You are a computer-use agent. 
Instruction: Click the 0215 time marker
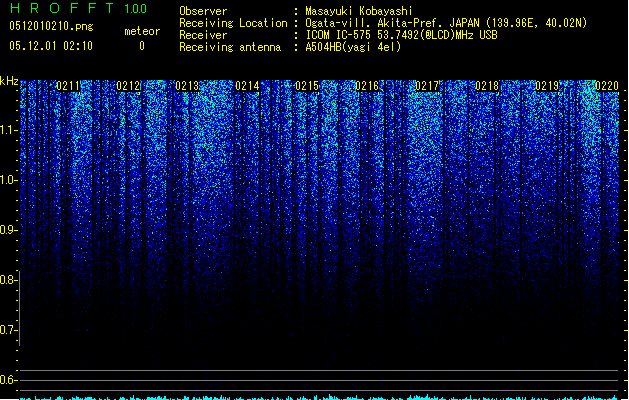click(307, 86)
